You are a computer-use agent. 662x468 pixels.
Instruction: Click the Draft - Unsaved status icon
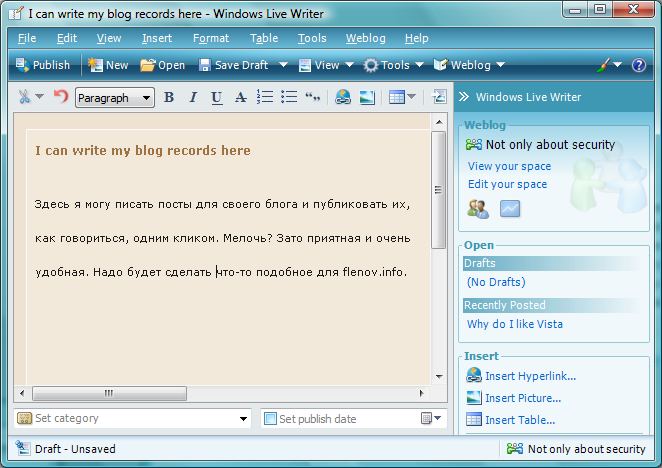(x=22, y=448)
